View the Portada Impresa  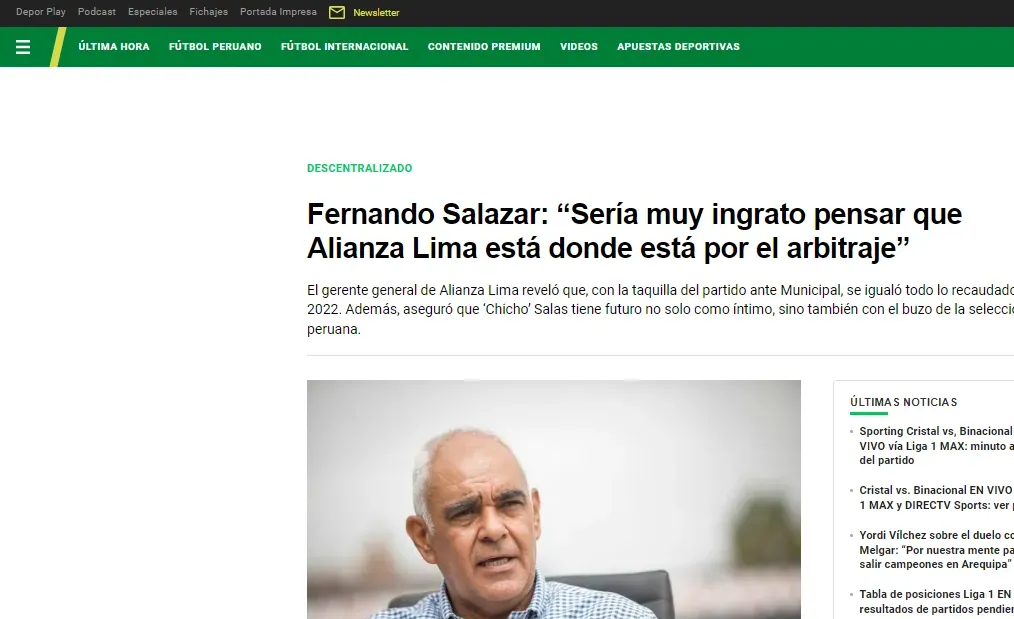pyautogui.click(x=278, y=12)
